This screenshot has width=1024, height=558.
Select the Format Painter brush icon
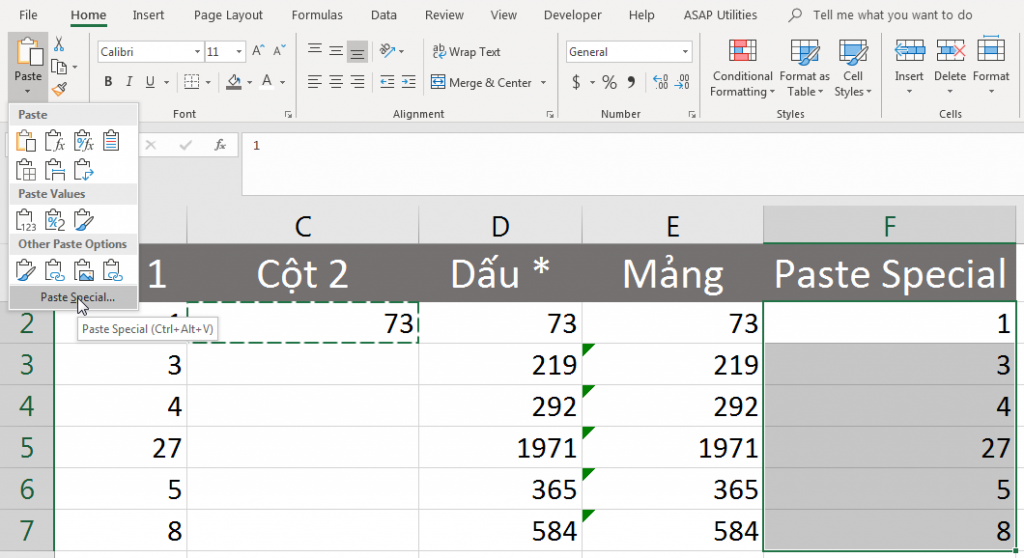tap(59, 89)
